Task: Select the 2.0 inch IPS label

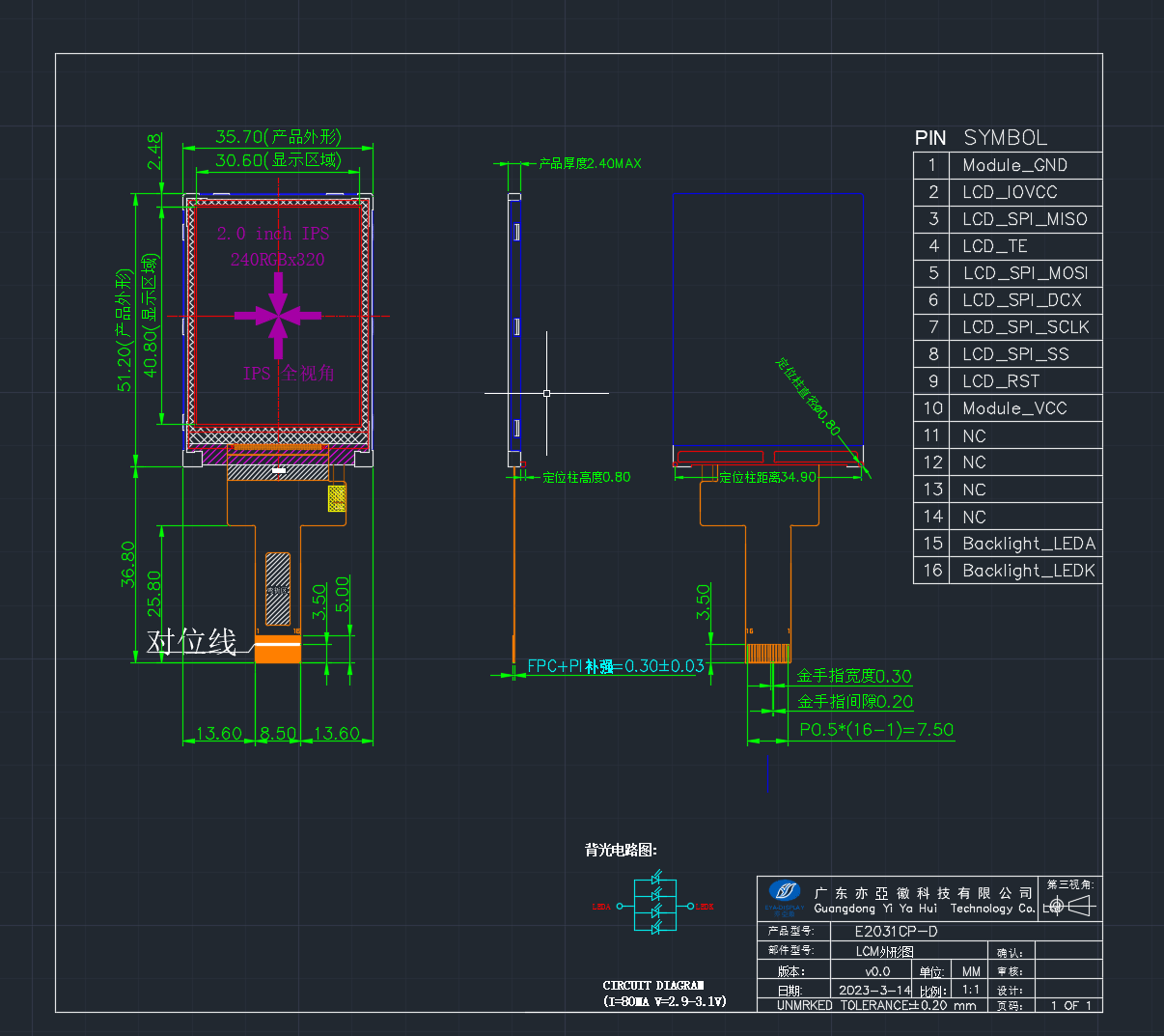Action: (x=273, y=234)
